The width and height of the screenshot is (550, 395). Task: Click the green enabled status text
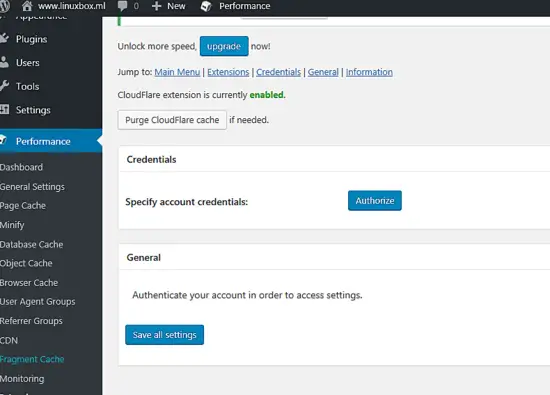[267, 95]
